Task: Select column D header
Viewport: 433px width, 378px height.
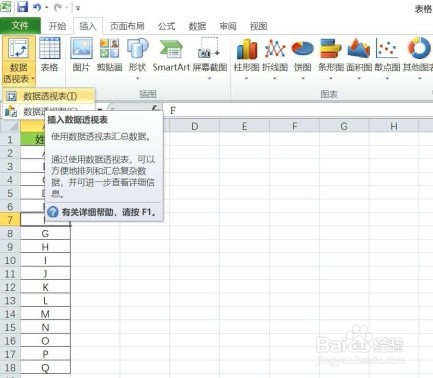Action: 194,126
